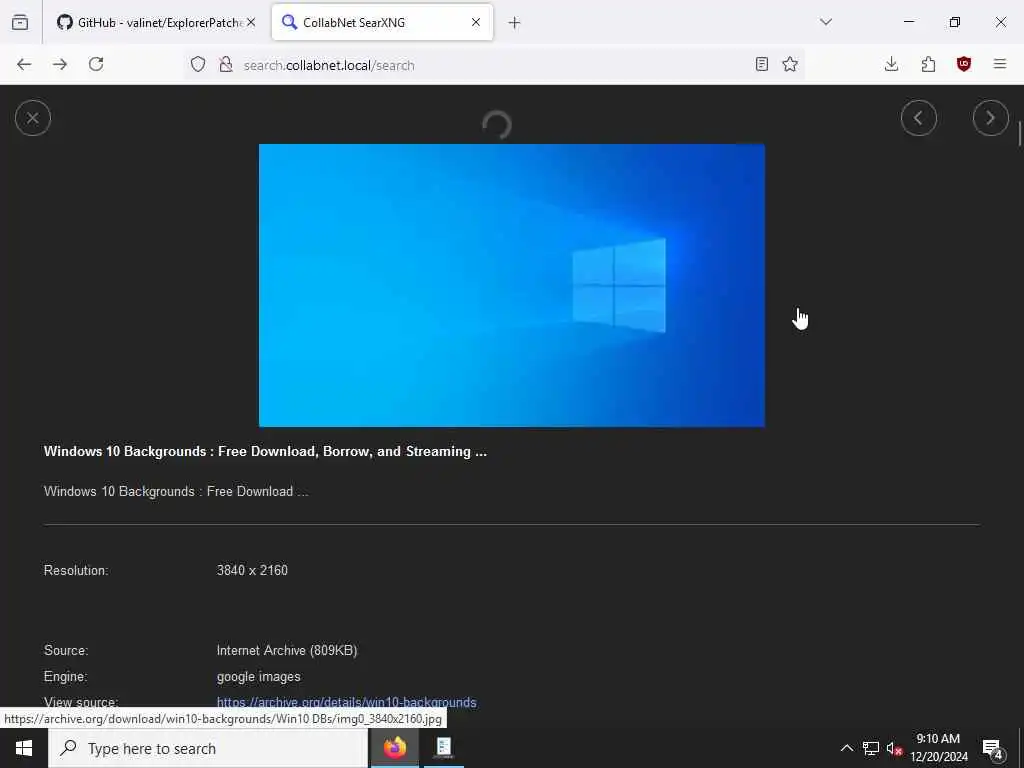The width and height of the screenshot is (1024, 768).
Task: Go to next image result
Action: 990,118
